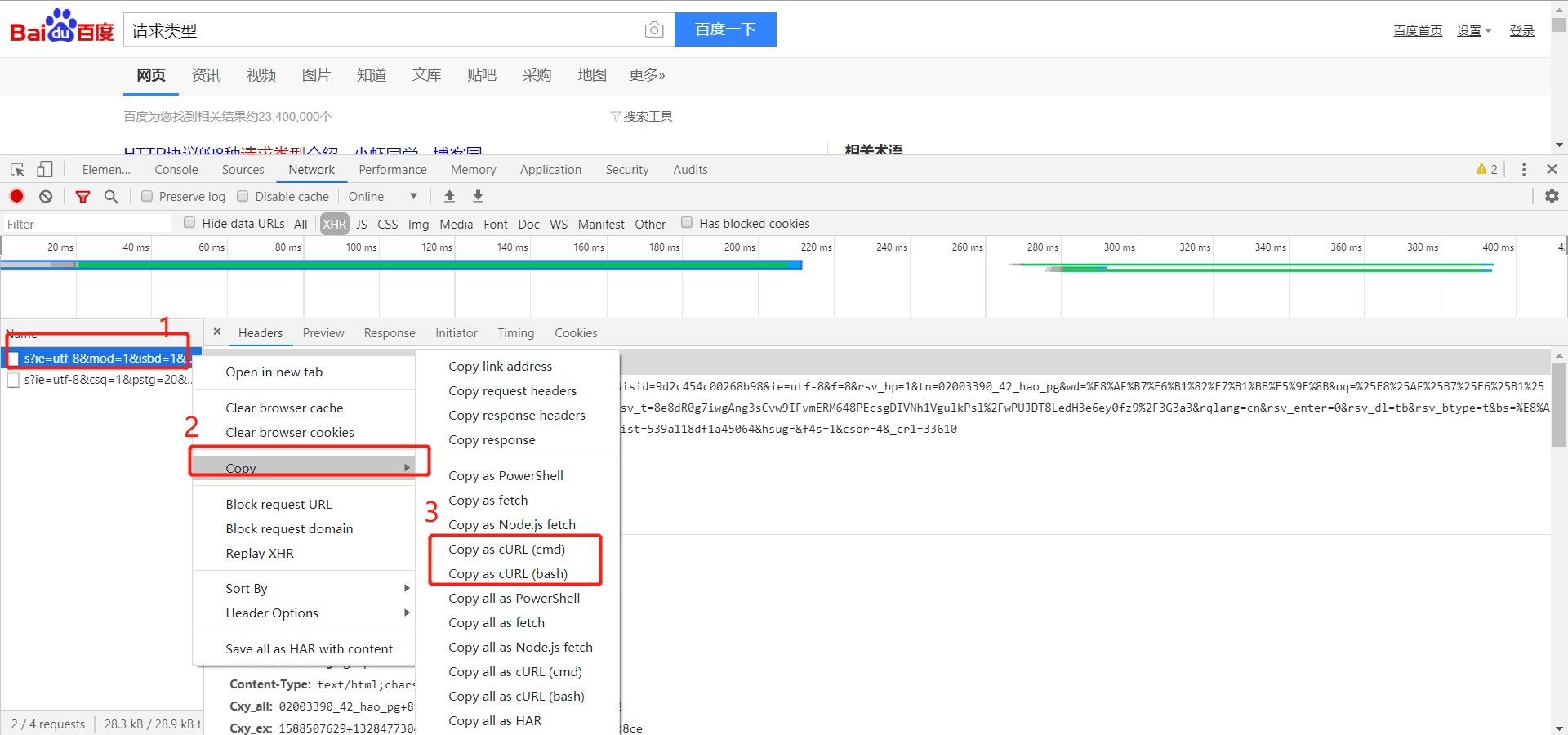Stop recording network log
The height and width of the screenshot is (735, 1568).
[16, 196]
